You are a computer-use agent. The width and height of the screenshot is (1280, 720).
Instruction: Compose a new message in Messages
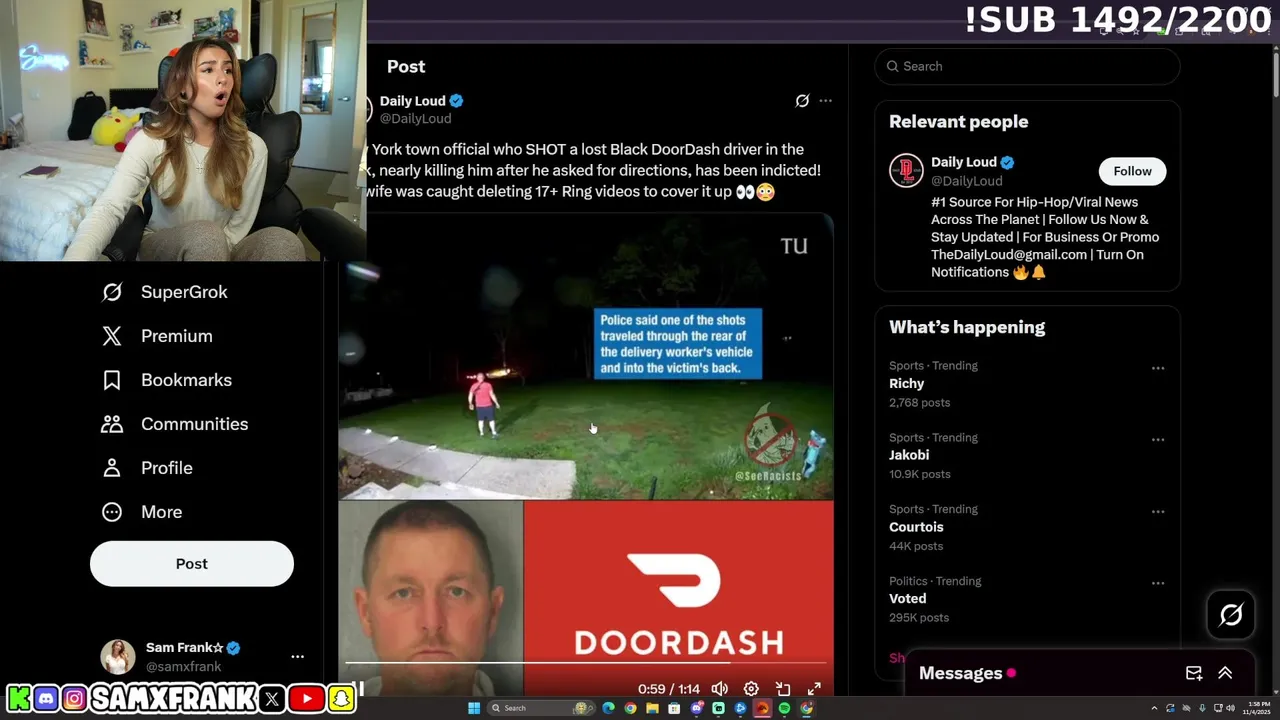(1193, 673)
